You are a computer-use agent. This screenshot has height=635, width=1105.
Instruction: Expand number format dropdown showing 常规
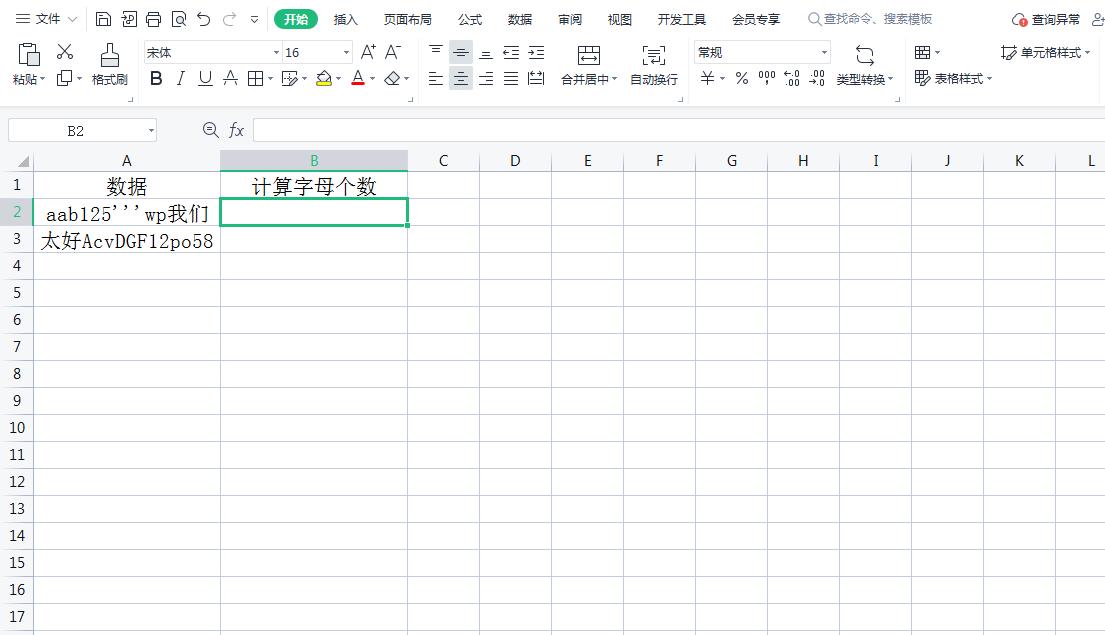tap(824, 52)
